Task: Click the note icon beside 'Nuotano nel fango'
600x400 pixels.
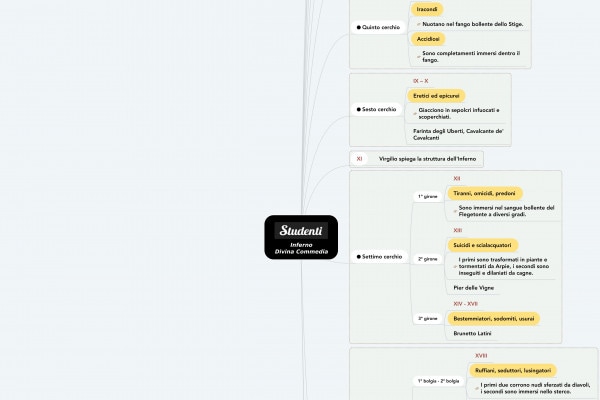Action: [417, 22]
